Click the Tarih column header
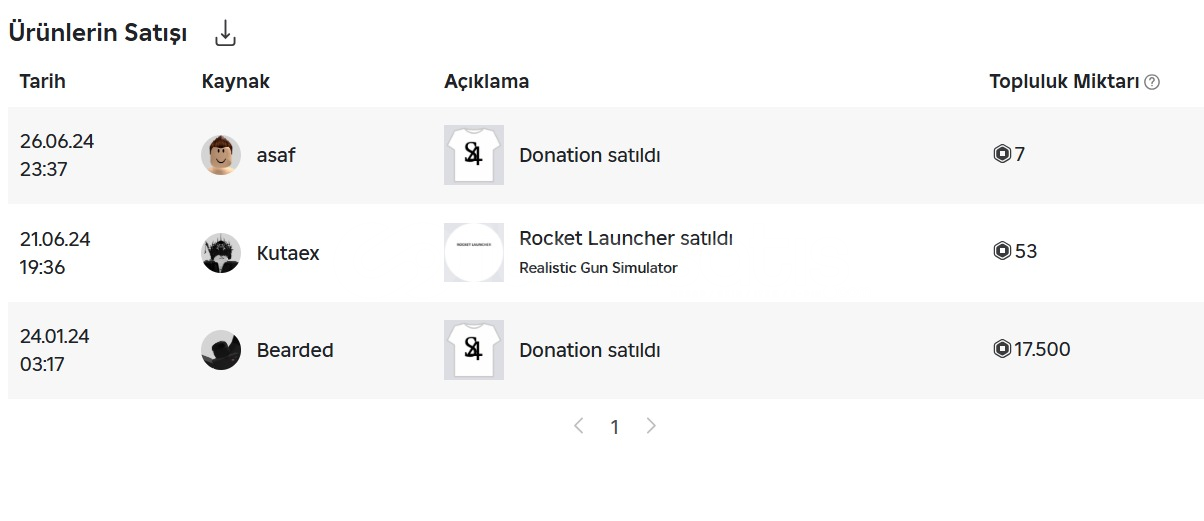Image resolution: width=1204 pixels, height=521 pixels. pos(43,81)
